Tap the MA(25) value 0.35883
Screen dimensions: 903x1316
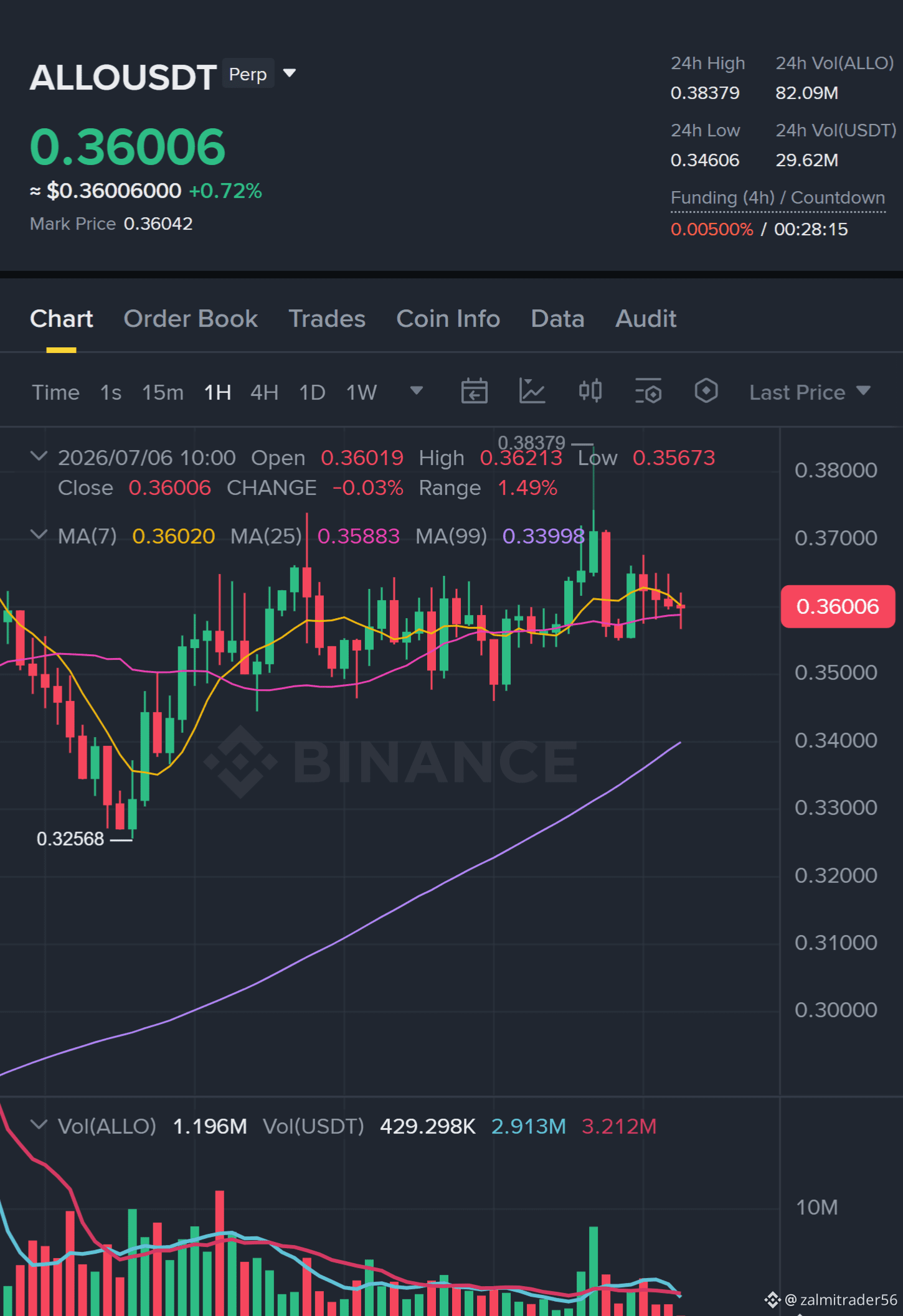click(359, 536)
